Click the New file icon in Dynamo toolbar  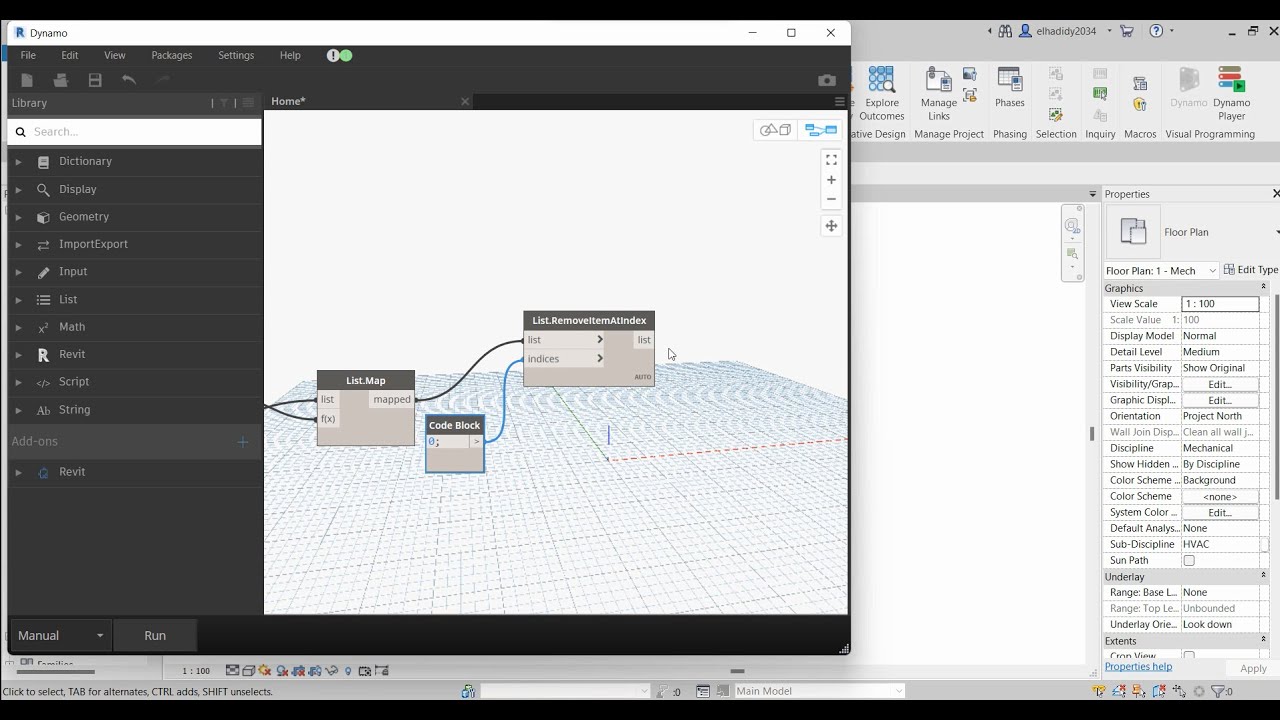pos(27,80)
